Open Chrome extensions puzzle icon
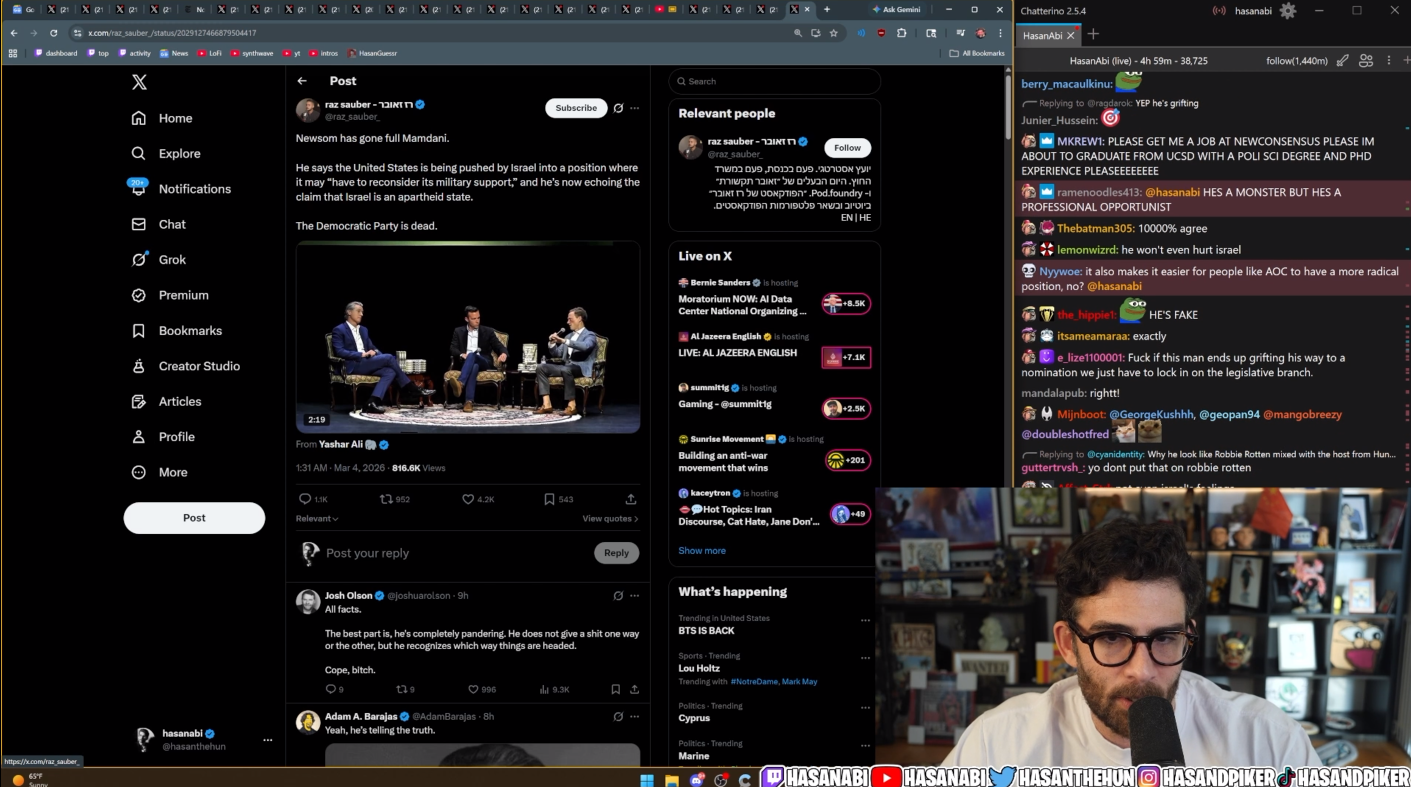The width and height of the screenshot is (1411, 787). pyautogui.click(x=902, y=33)
